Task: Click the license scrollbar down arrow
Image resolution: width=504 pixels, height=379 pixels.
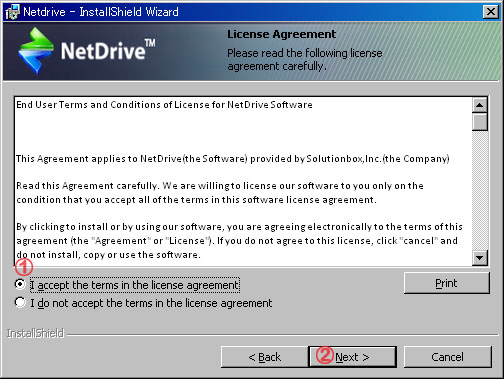Action: click(x=480, y=258)
